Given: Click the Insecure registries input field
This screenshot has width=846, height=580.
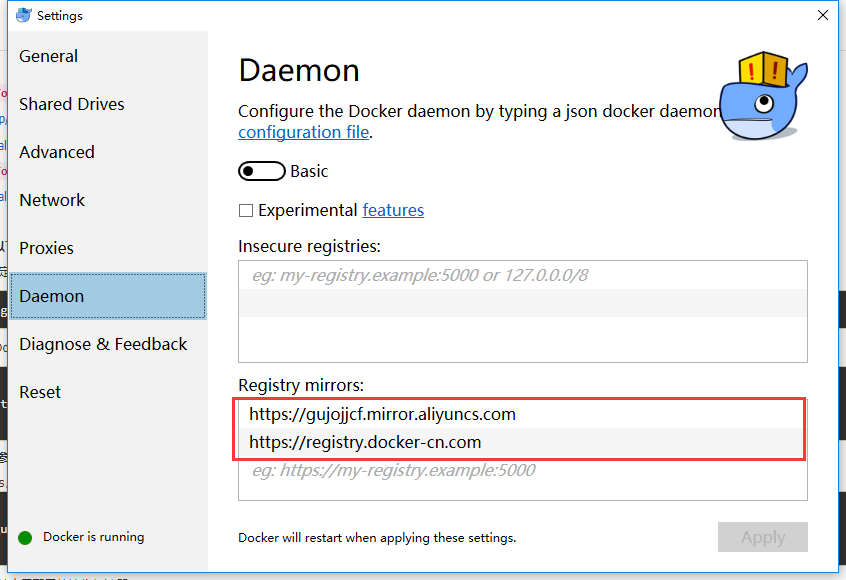Looking at the screenshot, I should (x=523, y=276).
